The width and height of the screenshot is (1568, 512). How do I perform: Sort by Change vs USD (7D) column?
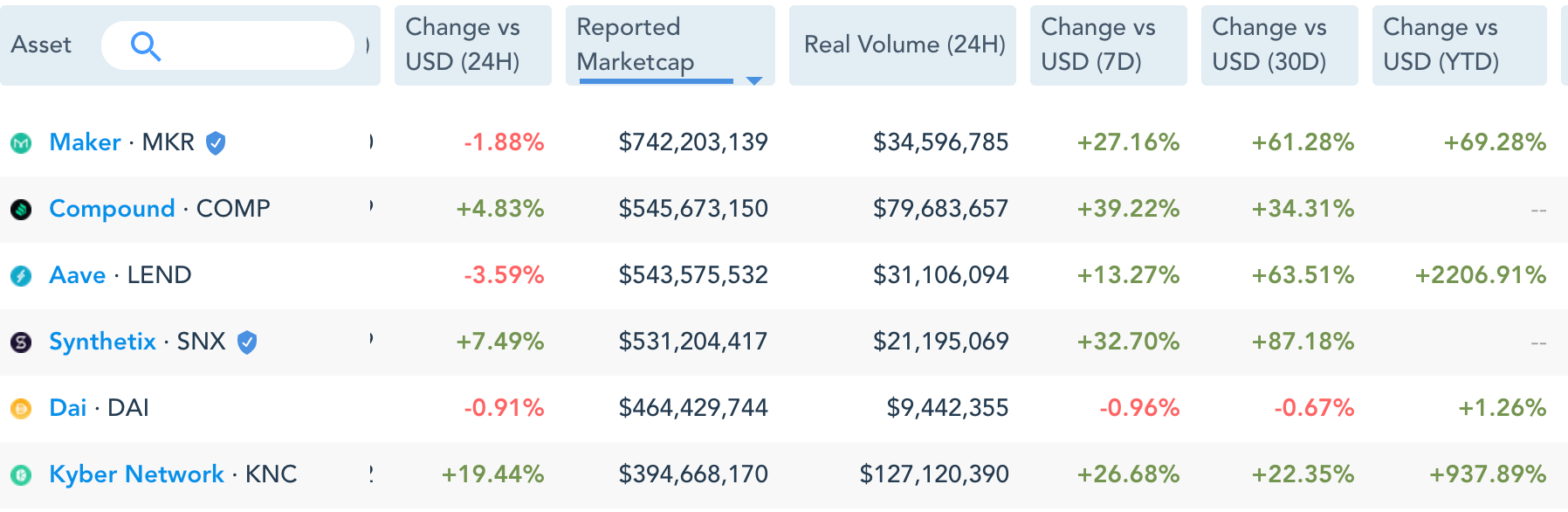pos(1108,45)
